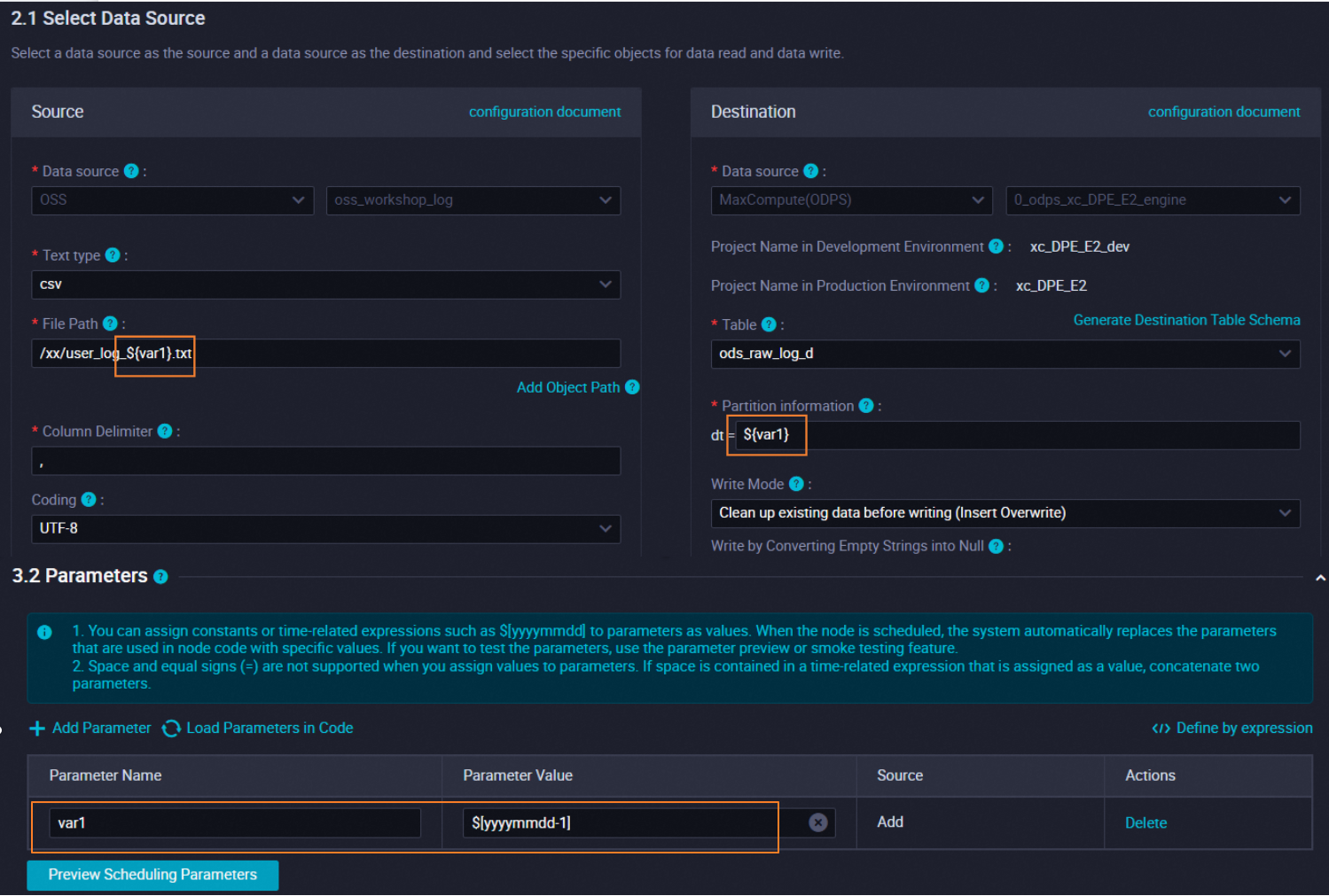Open the MaxCompute(ODPS) destination type dropdown
Image resolution: width=1329 pixels, height=896 pixels.
pos(851,200)
